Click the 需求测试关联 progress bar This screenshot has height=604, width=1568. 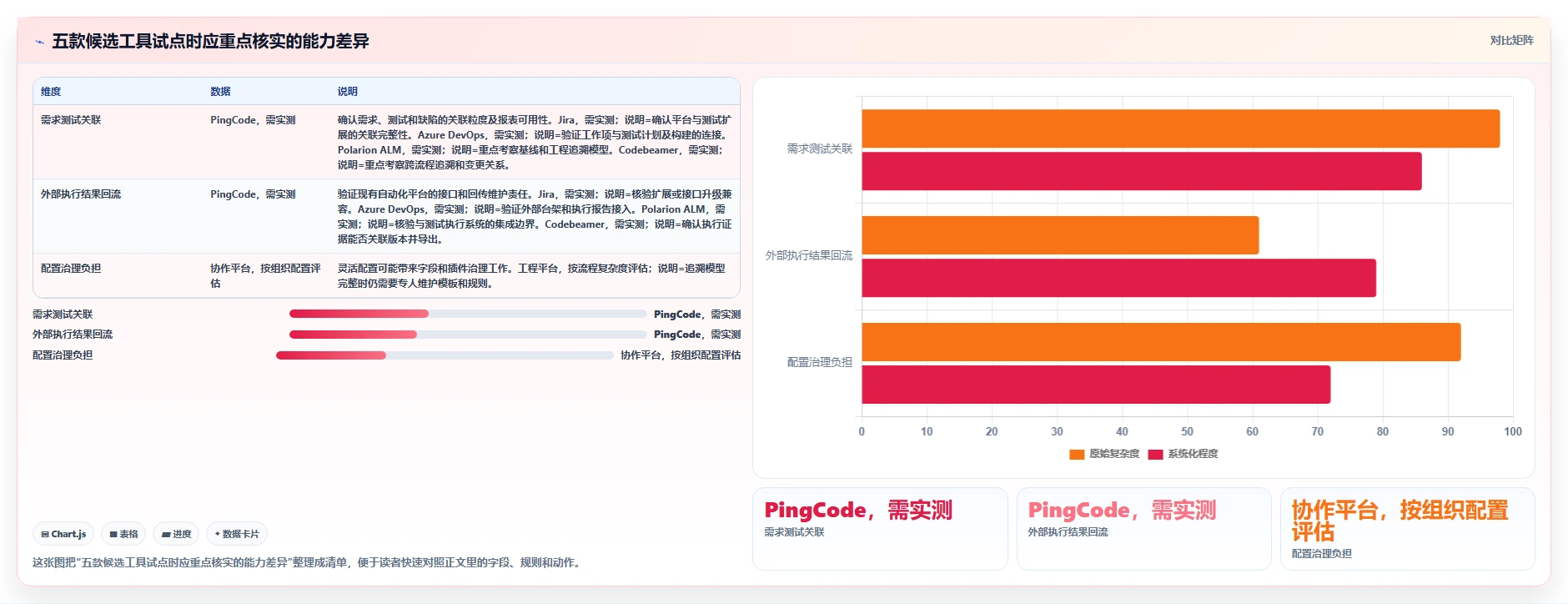[x=468, y=314]
